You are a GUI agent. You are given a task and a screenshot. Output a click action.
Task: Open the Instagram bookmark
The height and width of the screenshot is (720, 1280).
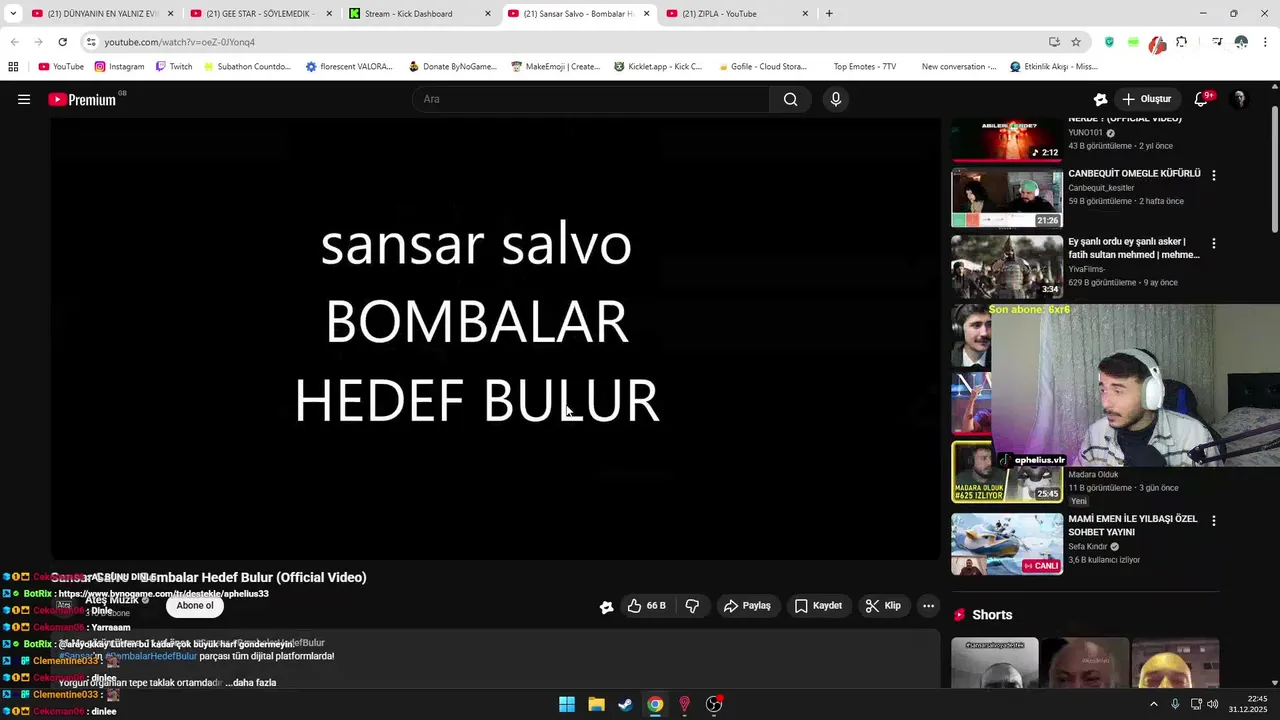coord(119,67)
